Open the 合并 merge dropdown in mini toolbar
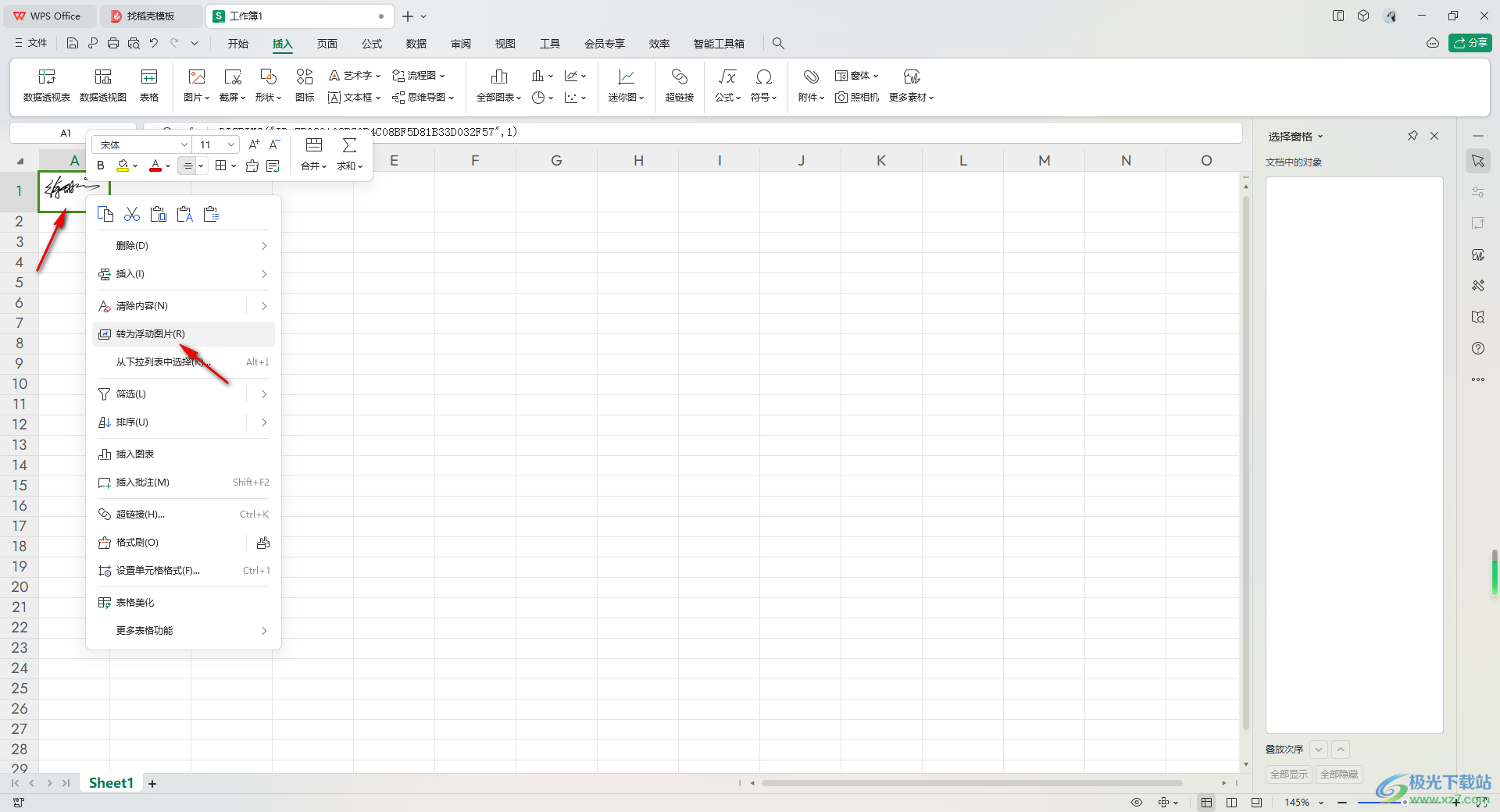The image size is (1500, 812). (314, 166)
